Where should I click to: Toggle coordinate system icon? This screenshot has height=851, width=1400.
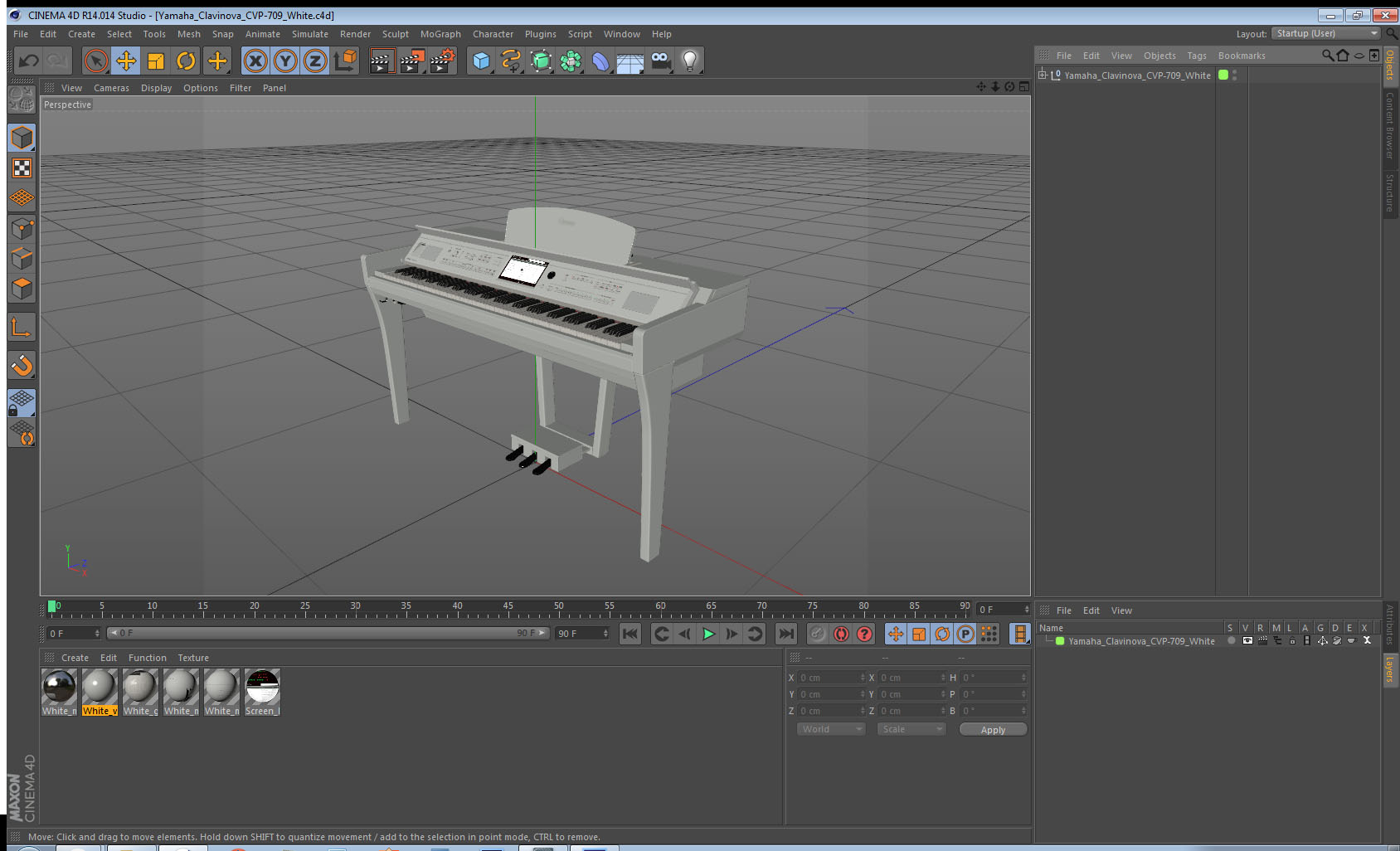pyautogui.click(x=345, y=61)
